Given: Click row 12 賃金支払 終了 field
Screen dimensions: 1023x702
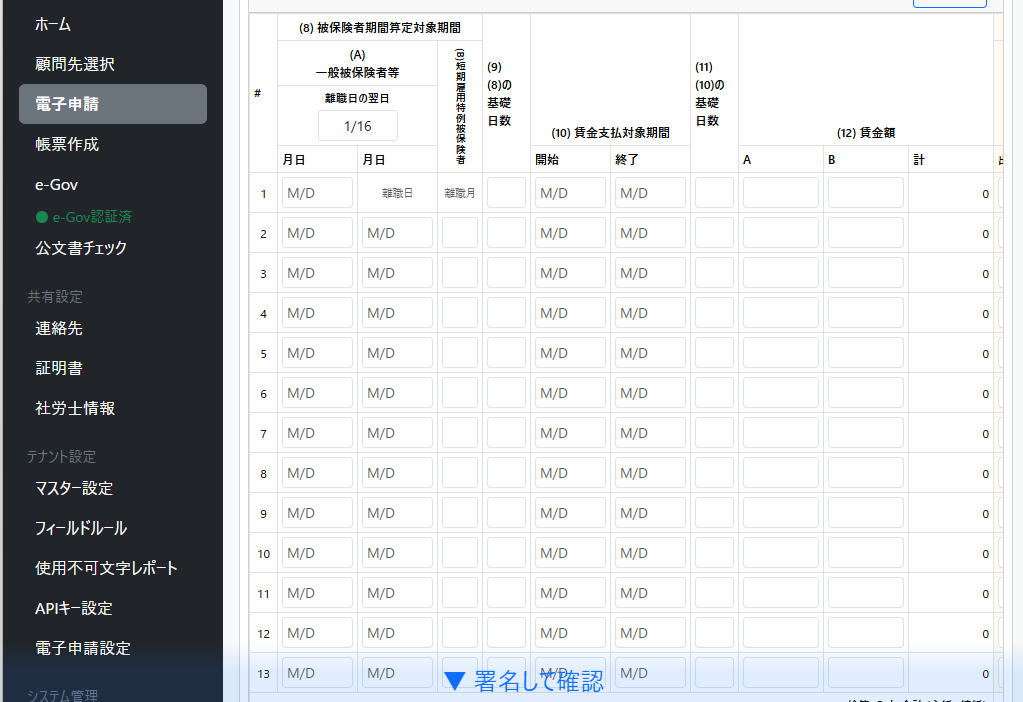Looking at the screenshot, I should click(650, 633).
